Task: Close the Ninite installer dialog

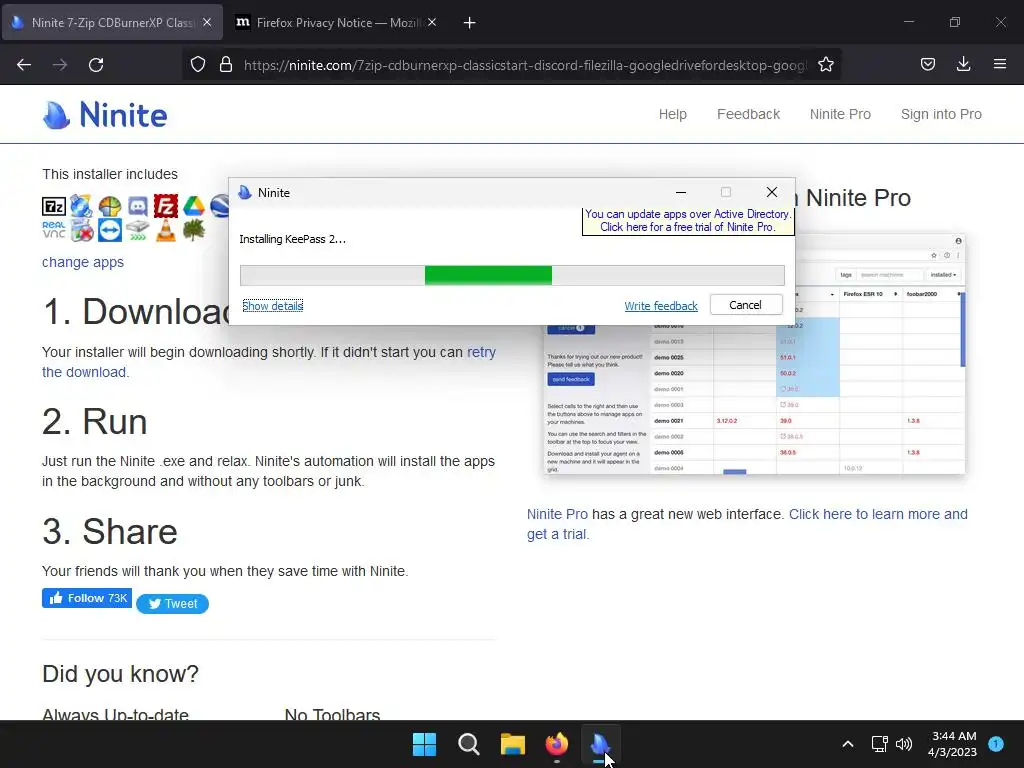Action: point(772,192)
